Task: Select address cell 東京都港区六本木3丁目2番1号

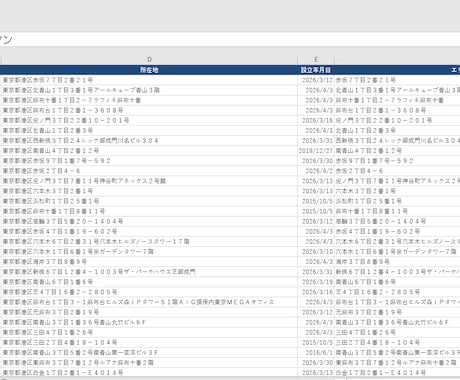Action: 149,191
